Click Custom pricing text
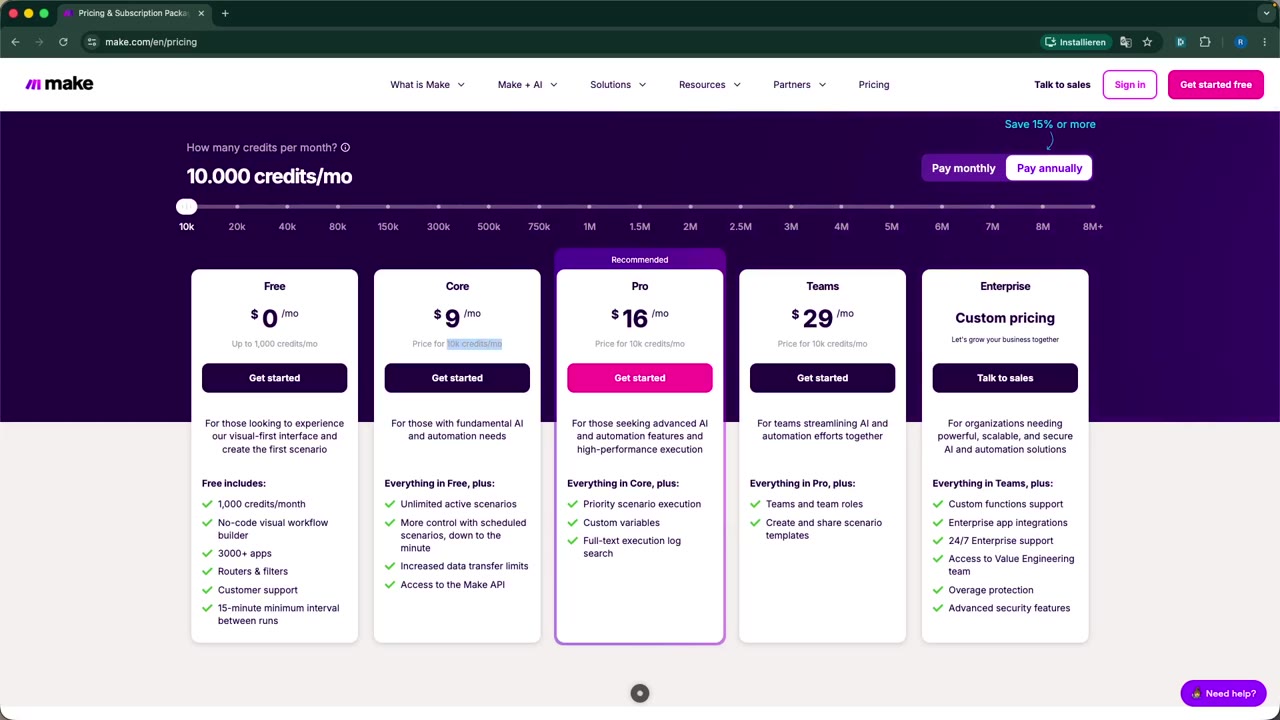The width and height of the screenshot is (1280, 720). (1005, 318)
